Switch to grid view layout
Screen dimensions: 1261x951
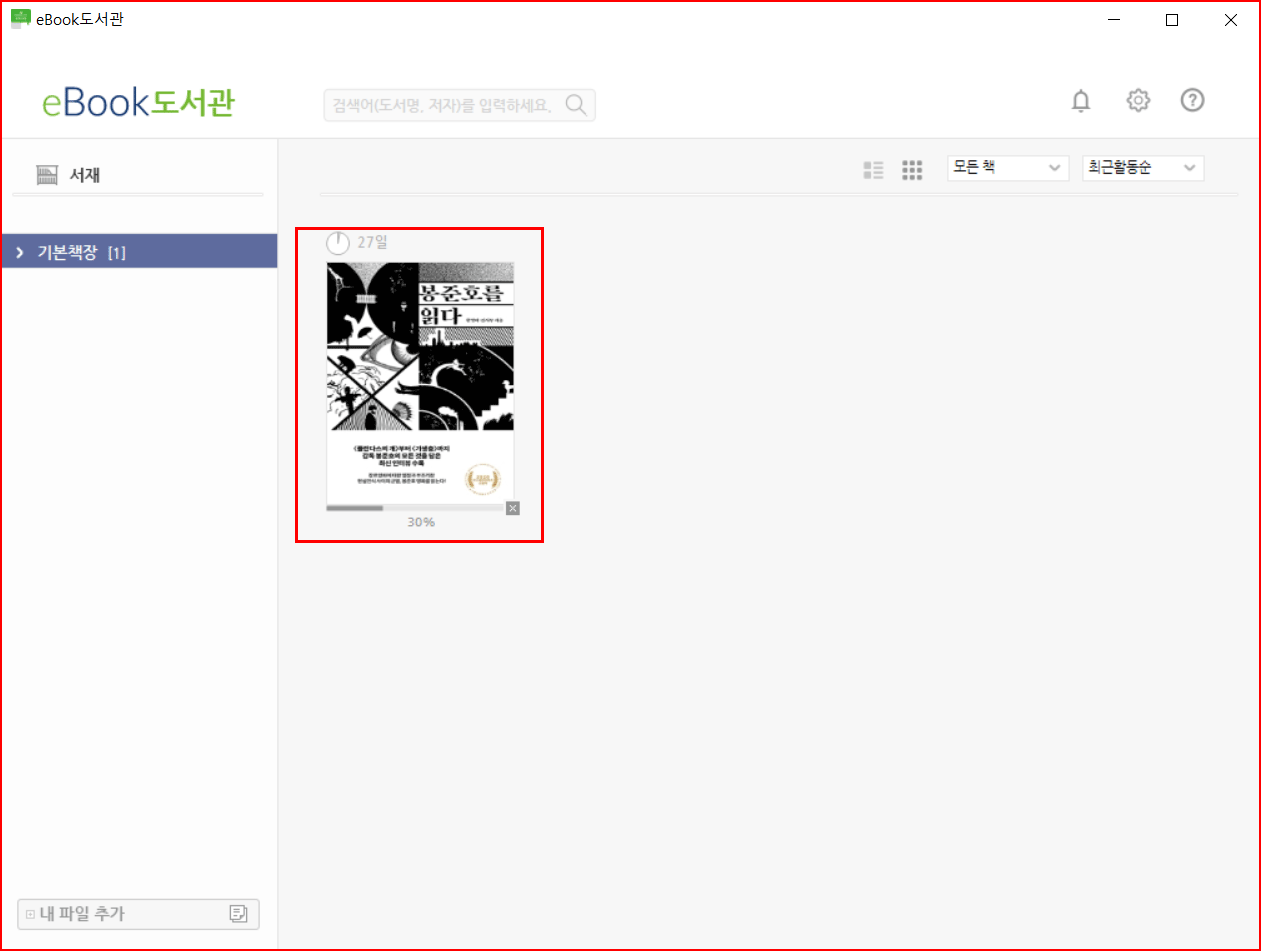(912, 170)
